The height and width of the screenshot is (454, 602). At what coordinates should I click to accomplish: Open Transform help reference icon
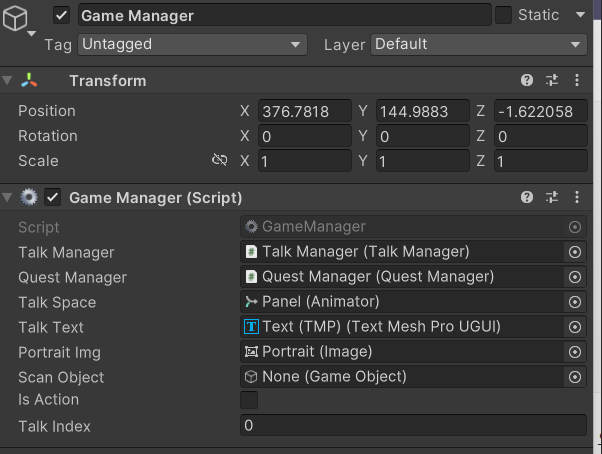pos(527,80)
